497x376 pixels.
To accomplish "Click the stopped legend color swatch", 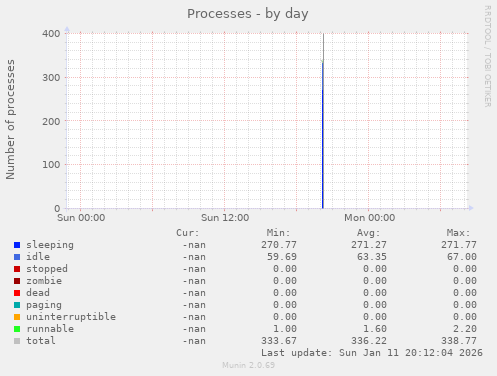I will point(17,269).
